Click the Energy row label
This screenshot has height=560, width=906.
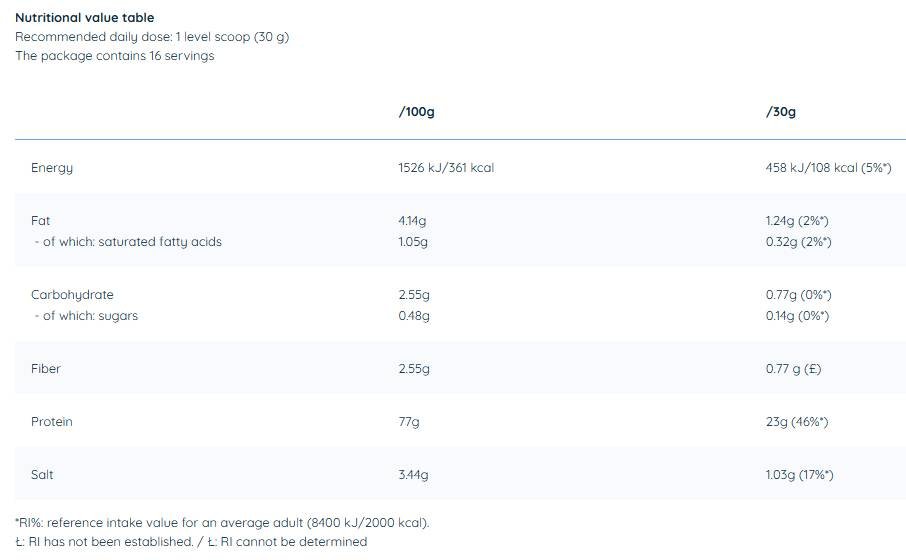coord(52,168)
